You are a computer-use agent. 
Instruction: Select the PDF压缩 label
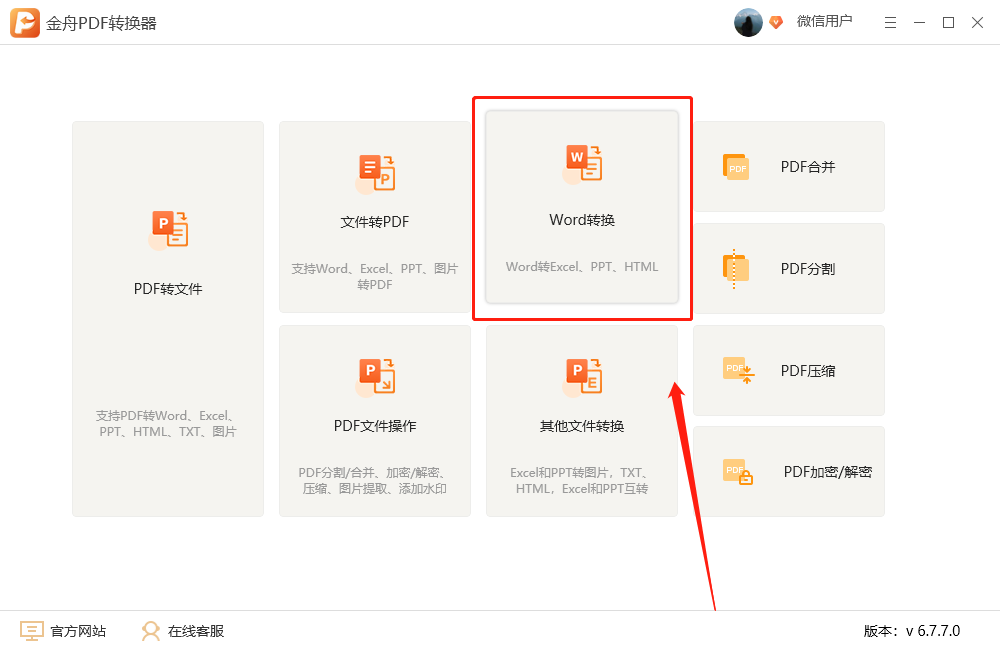808,371
